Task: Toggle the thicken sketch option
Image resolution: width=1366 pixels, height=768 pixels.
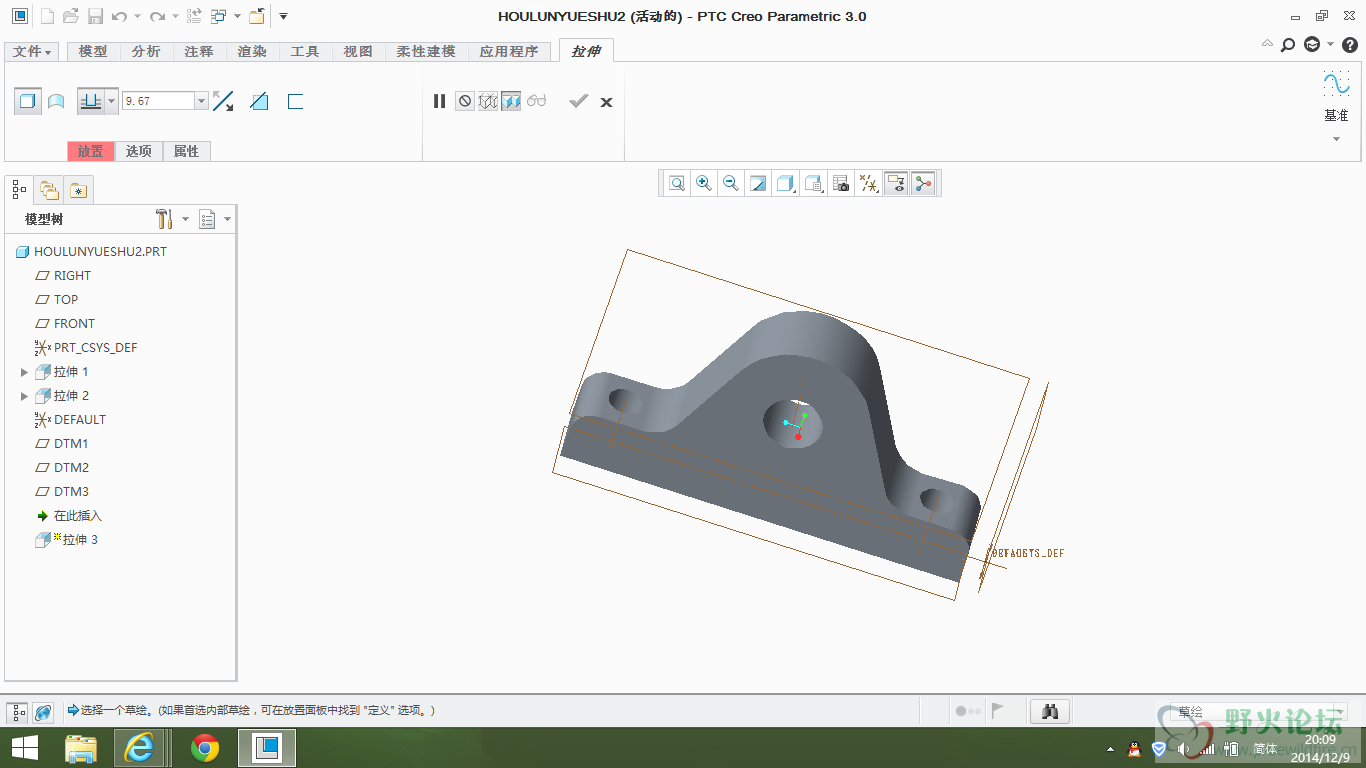Action: [x=295, y=101]
